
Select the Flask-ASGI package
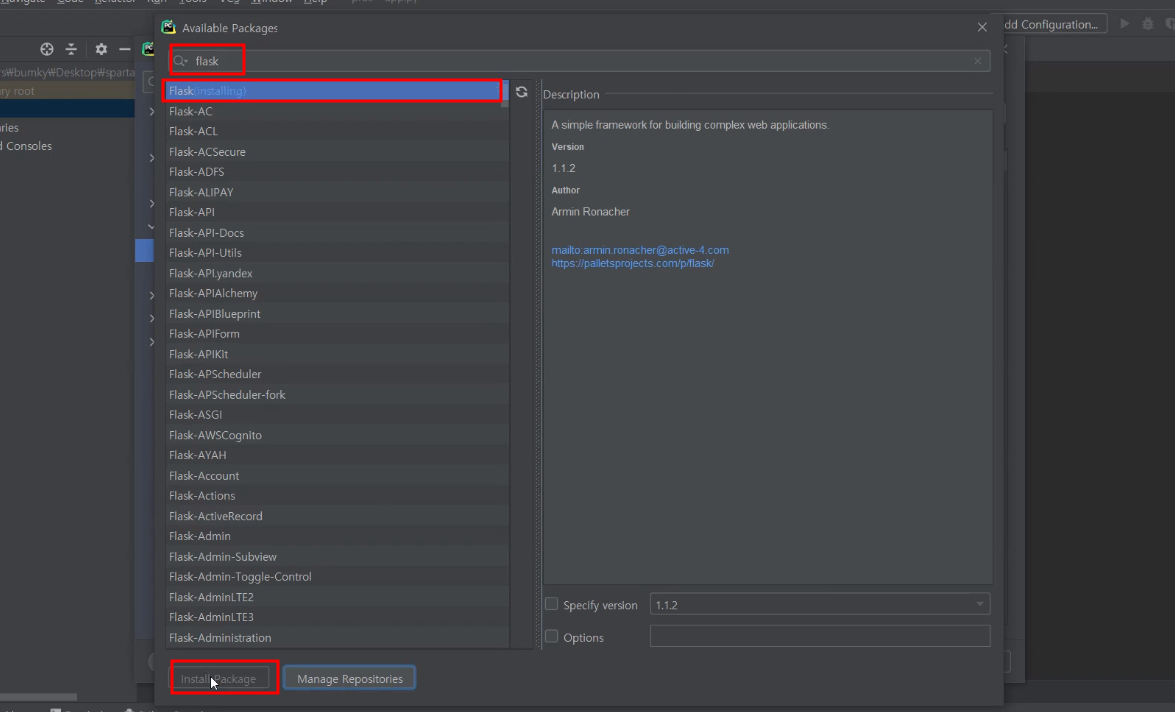click(x=337, y=414)
